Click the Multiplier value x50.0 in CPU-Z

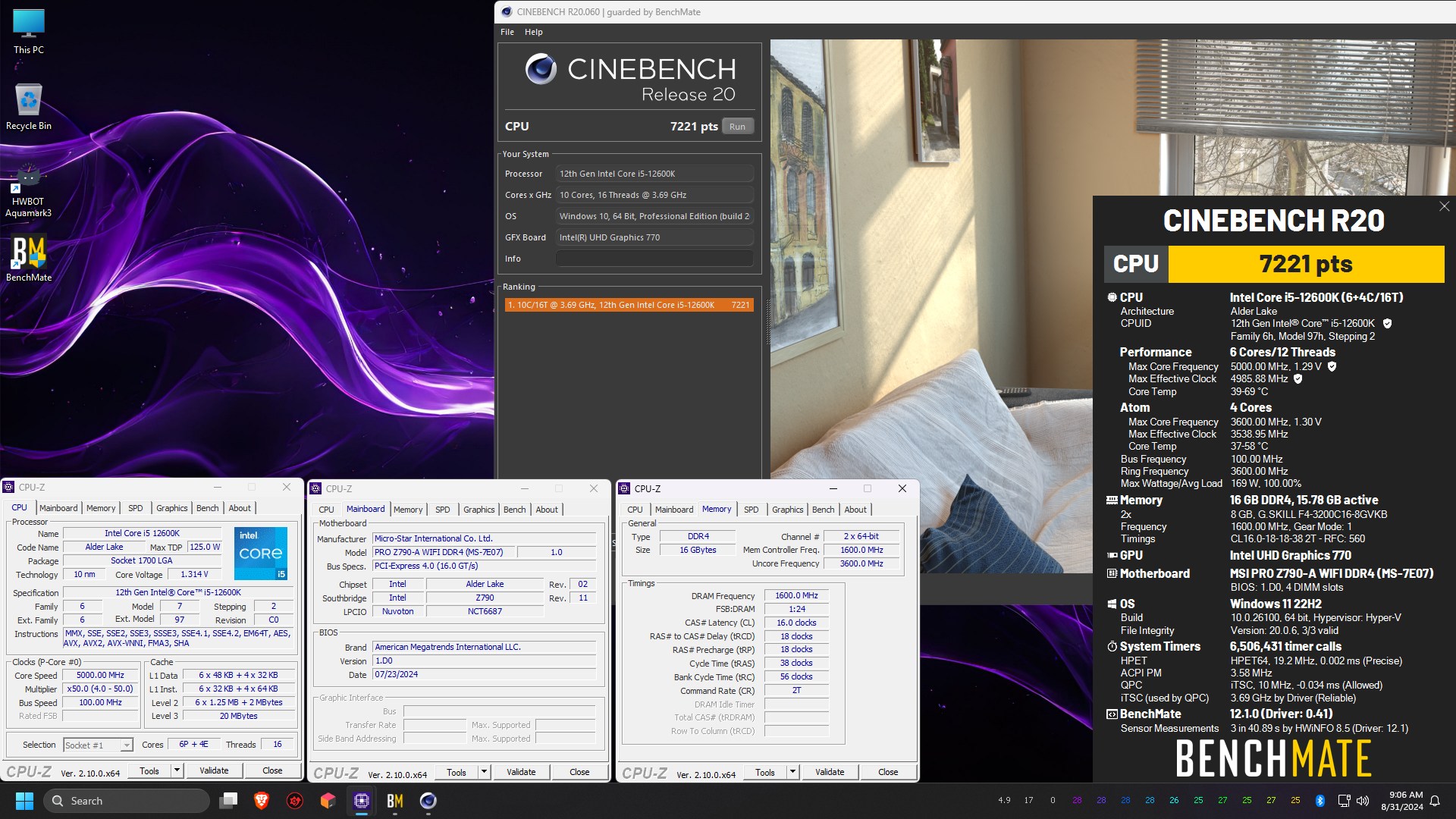[100, 689]
